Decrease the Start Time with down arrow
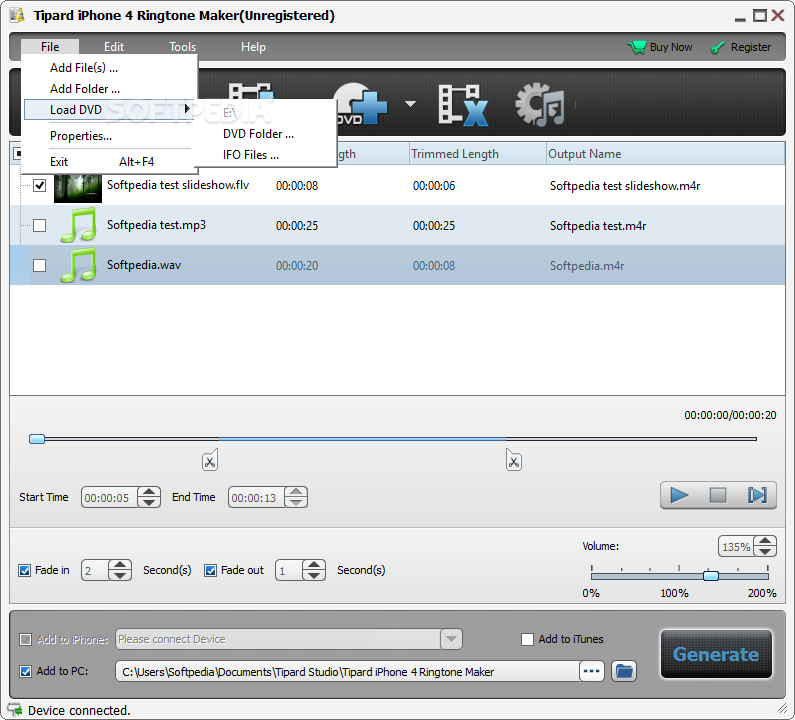Screen dimensions: 795x720 tap(149, 502)
